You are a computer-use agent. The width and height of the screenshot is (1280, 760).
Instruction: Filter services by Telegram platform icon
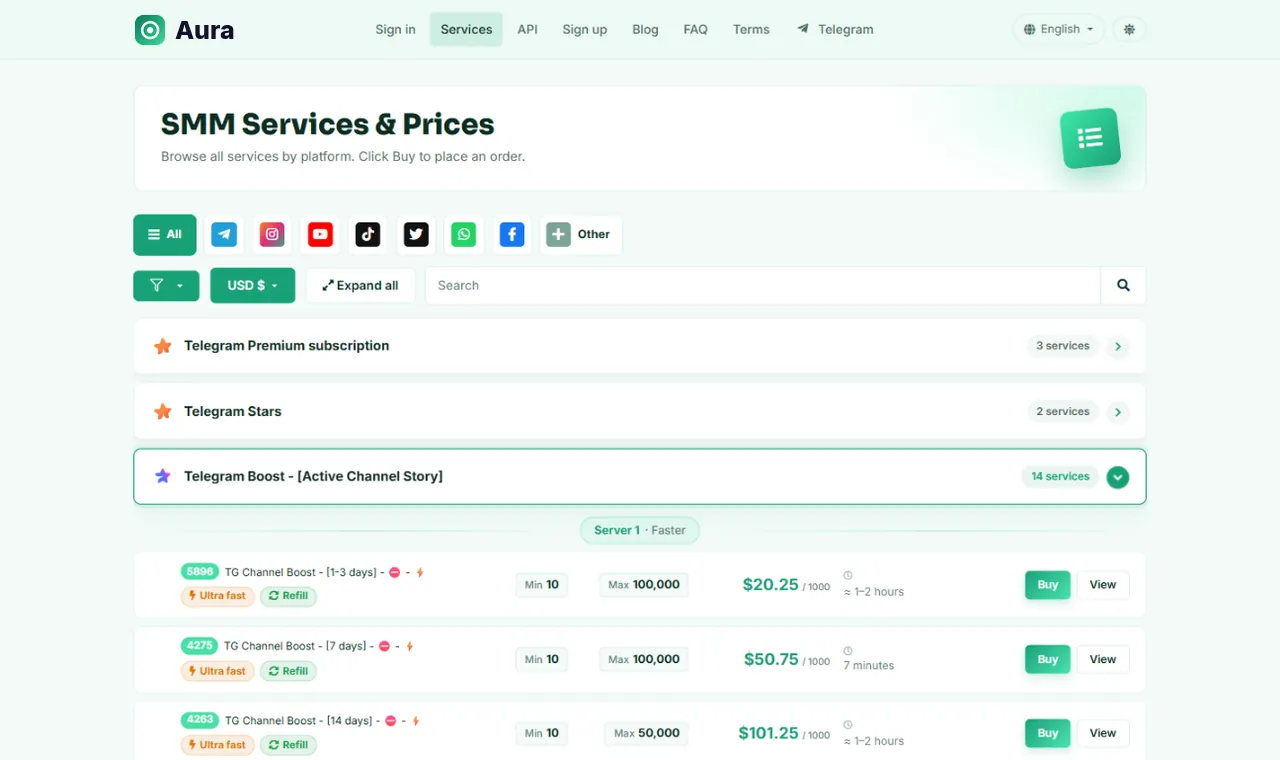(224, 235)
